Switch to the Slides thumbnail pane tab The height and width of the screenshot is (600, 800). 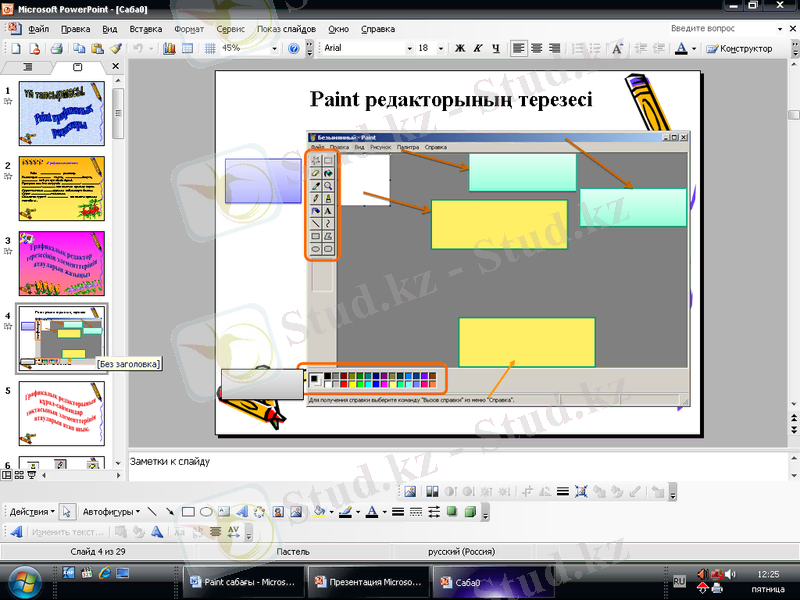click(x=78, y=67)
